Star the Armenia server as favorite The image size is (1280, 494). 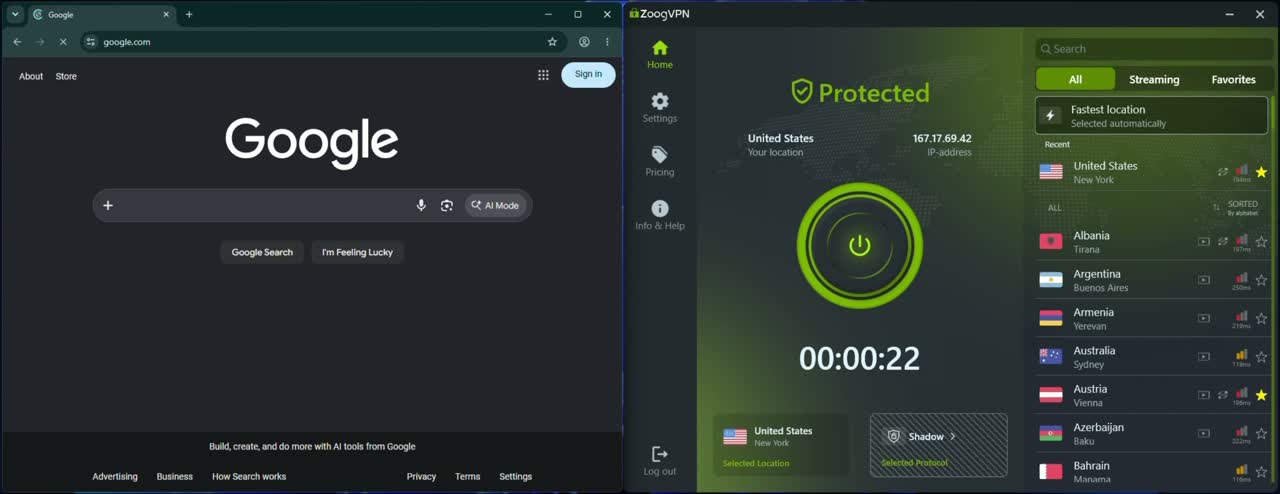[x=1261, y=318]
